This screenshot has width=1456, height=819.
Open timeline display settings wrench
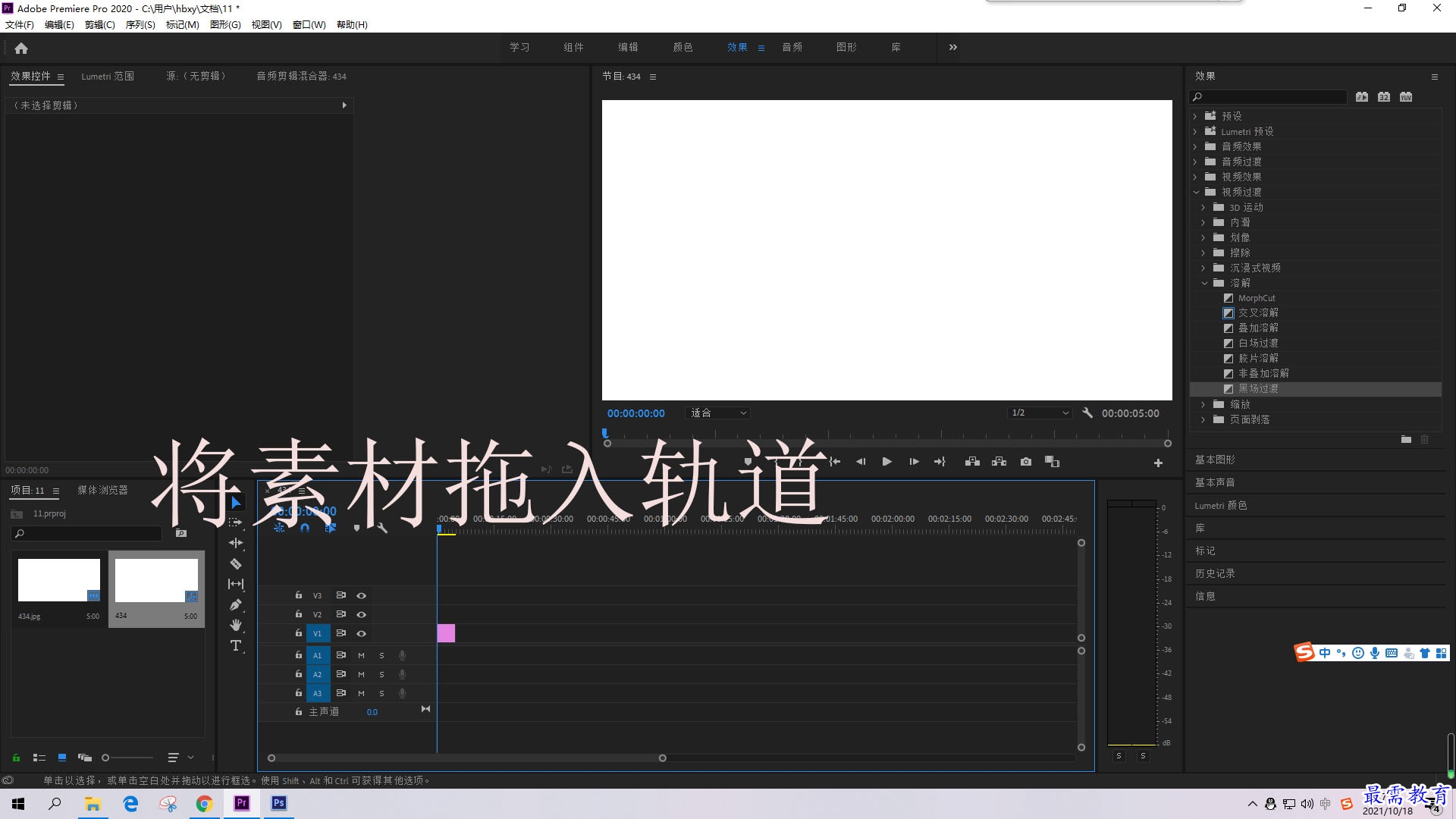(x=382, y=528)
